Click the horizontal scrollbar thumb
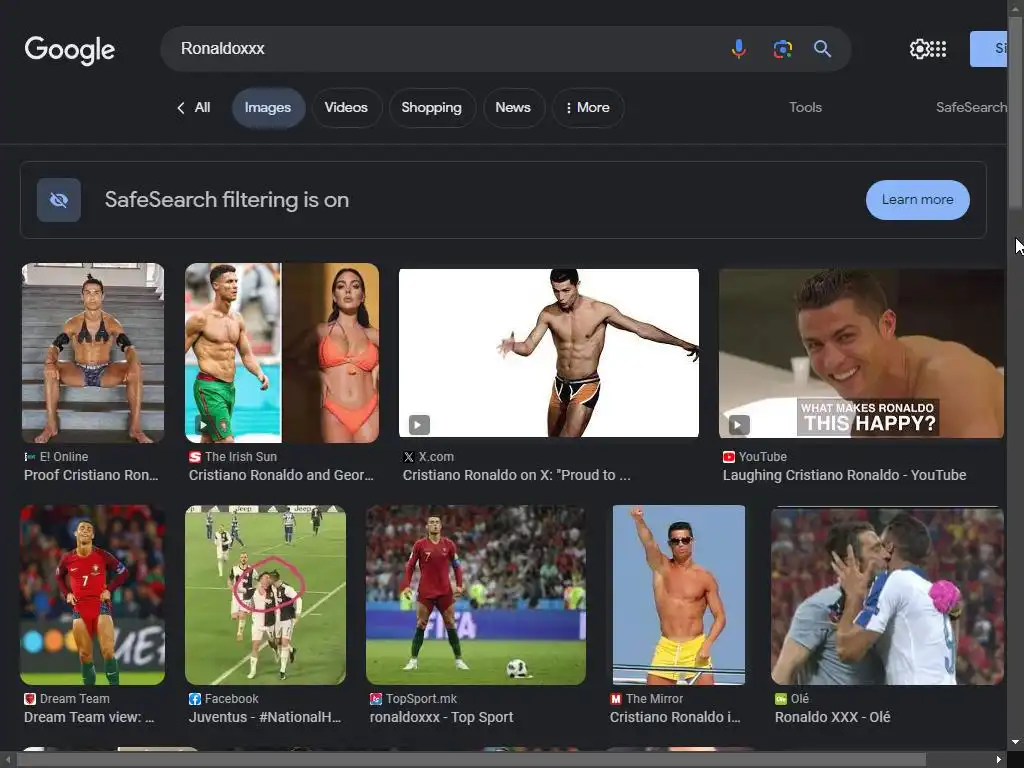Screen dimensions: 1024x768 [472, 760]
